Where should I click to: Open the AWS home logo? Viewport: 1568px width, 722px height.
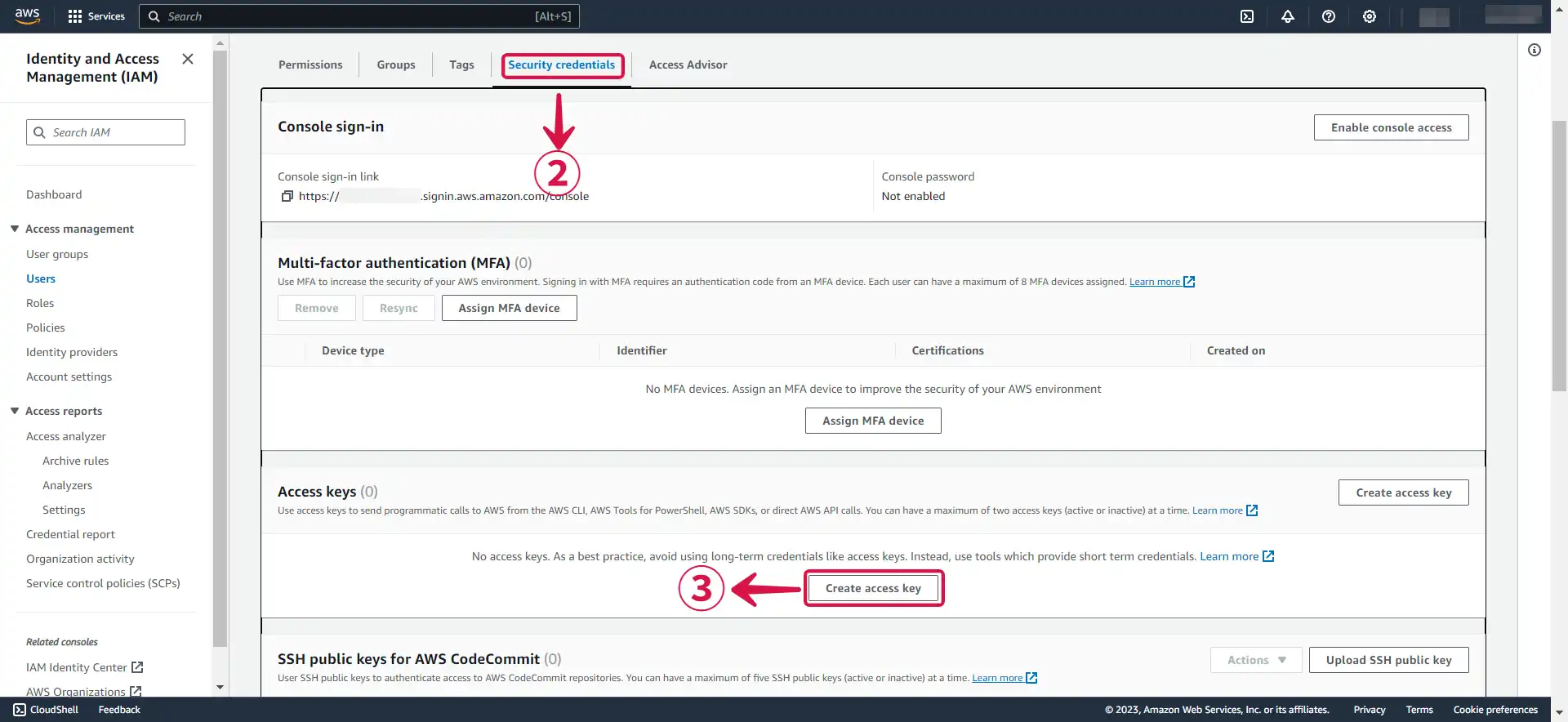pos(27,16)
